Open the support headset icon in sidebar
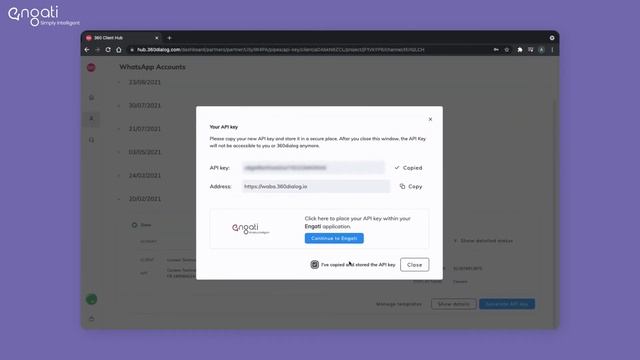Image resolution: width=640 pixels, height=360 pixels. click(x=91, y=140)
